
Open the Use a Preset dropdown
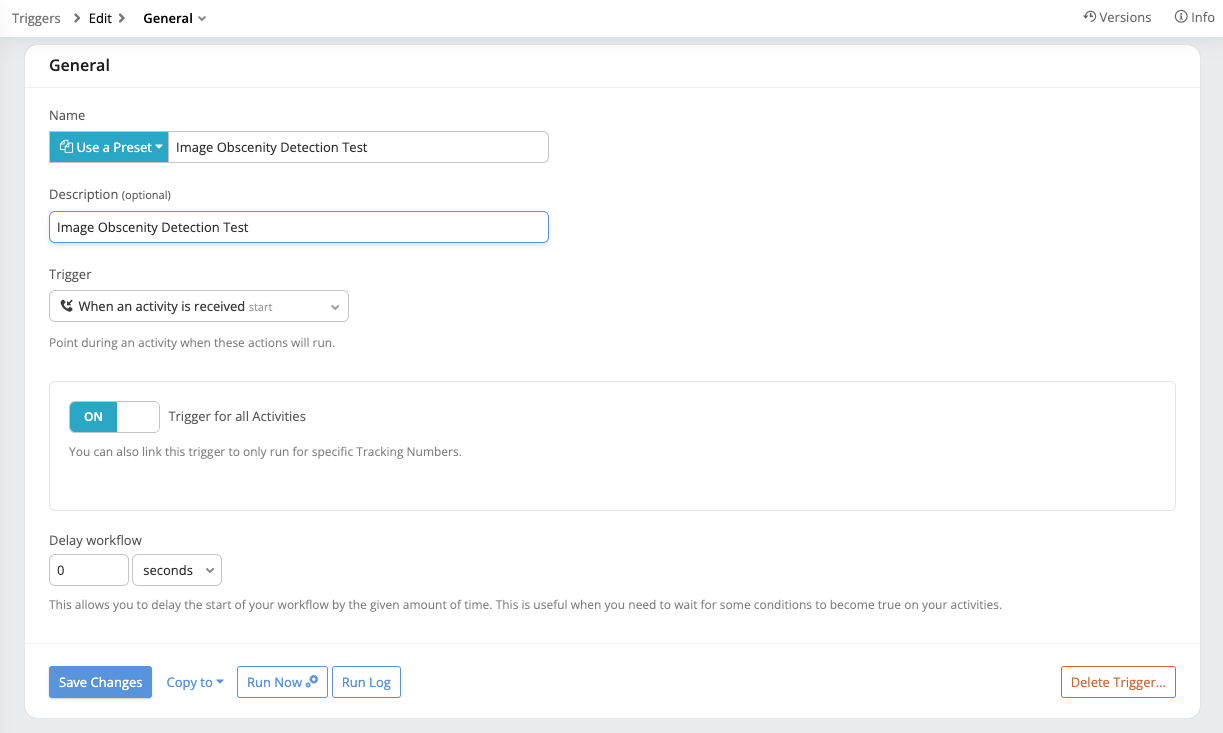coord(109,147)
